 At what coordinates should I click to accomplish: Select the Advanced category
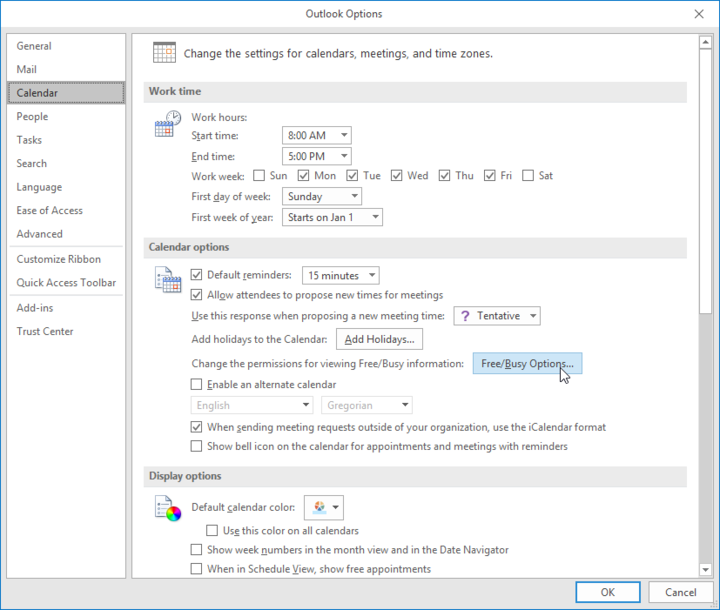[x=66, y=234]
